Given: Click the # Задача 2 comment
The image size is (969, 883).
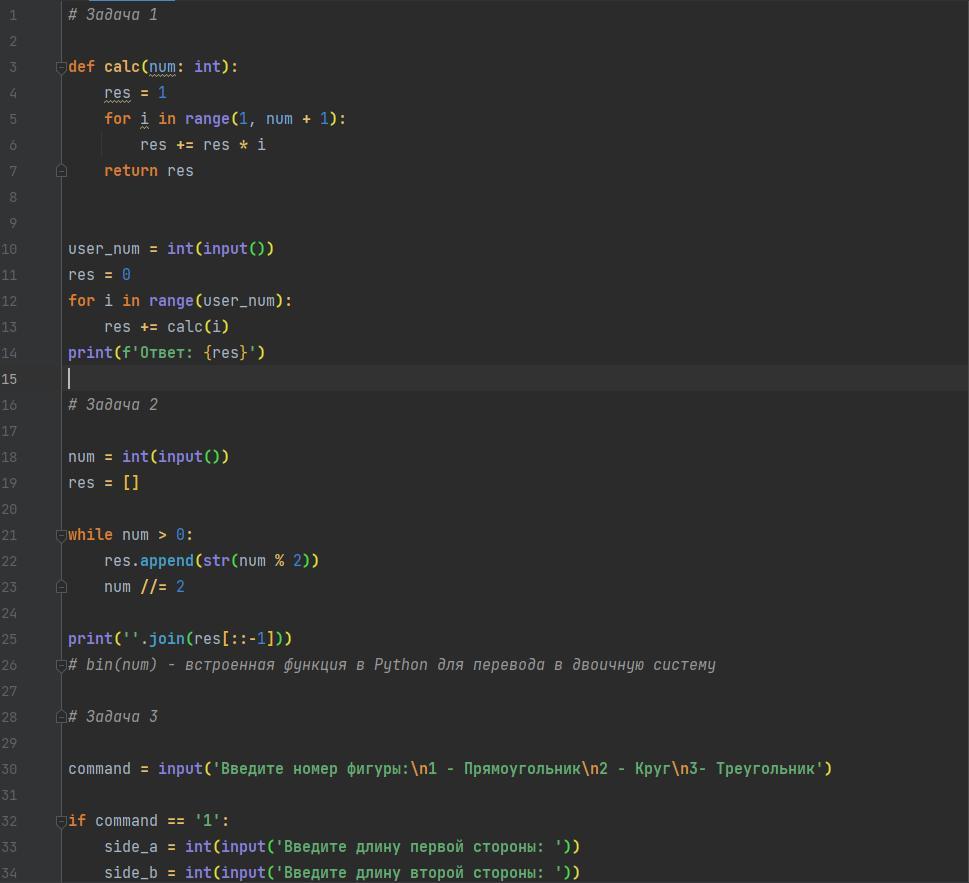Looking at the screenshot, I should (x=113, y=405).
